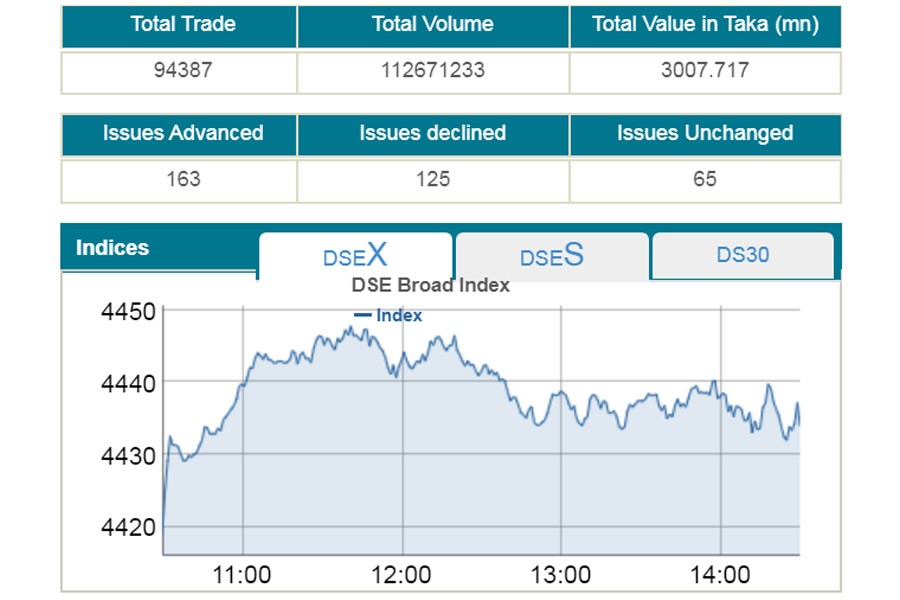Toggle the Index series legend label
900x600 pixels.
[399, 316]
